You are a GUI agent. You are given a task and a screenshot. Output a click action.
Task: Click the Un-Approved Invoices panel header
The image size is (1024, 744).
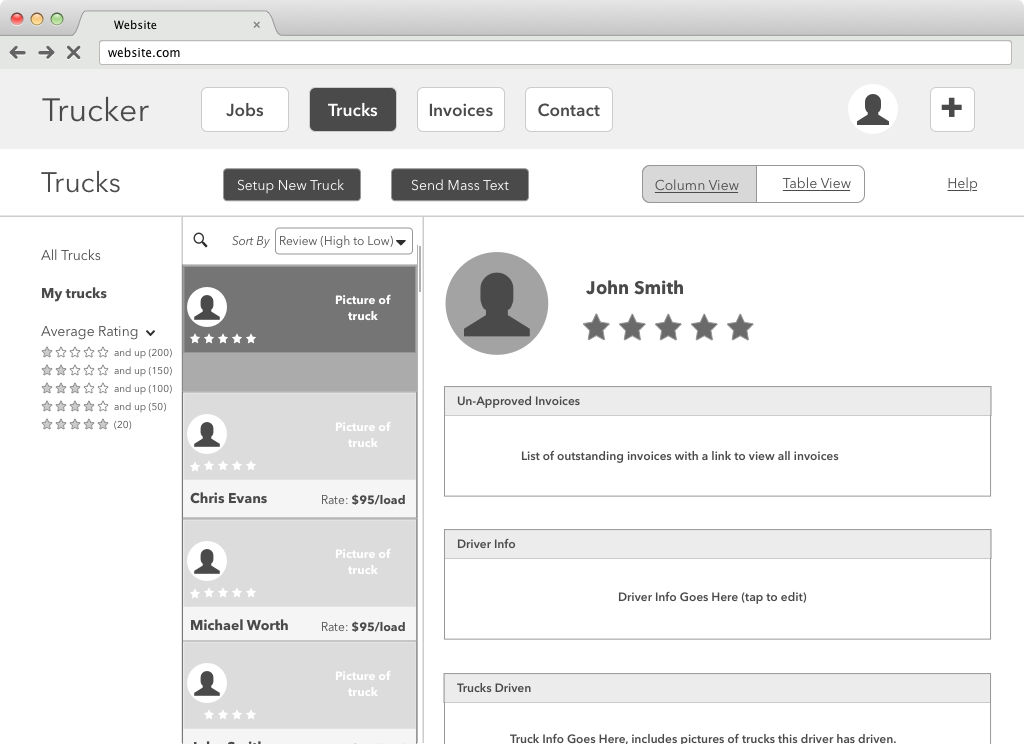click(x=717, y=401)
